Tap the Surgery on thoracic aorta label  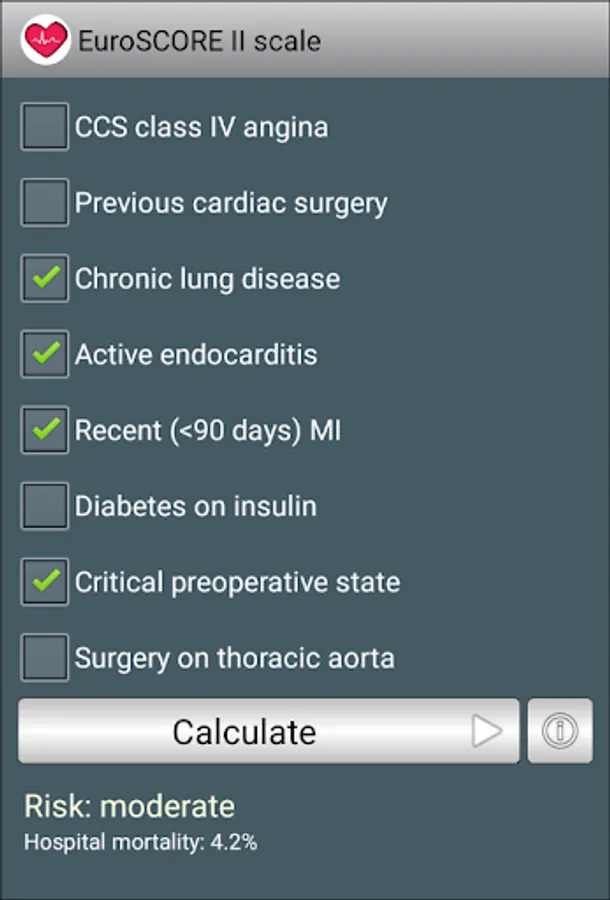[x=235, y=658]
